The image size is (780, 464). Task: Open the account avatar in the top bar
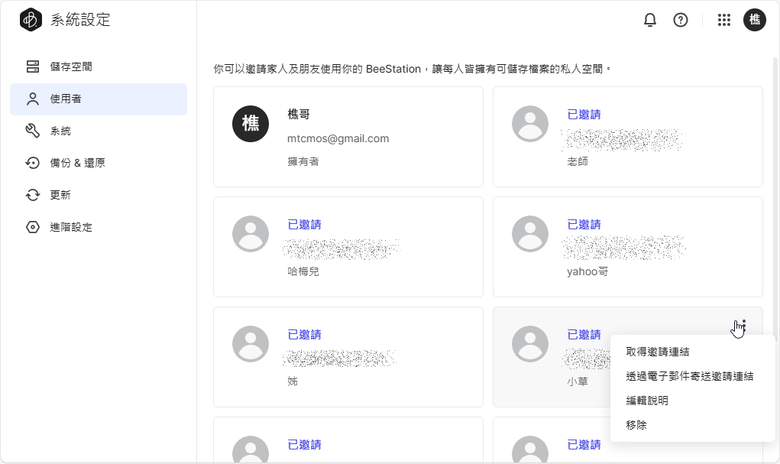(x=755, y=20)
